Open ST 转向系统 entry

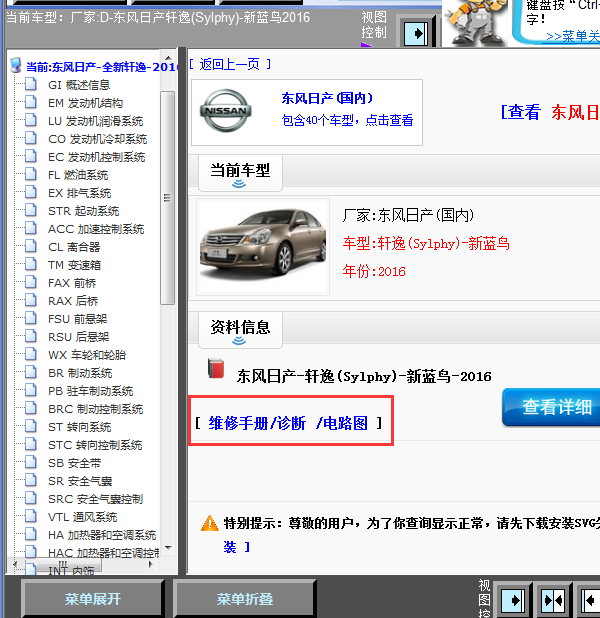[x=80, y=427]
